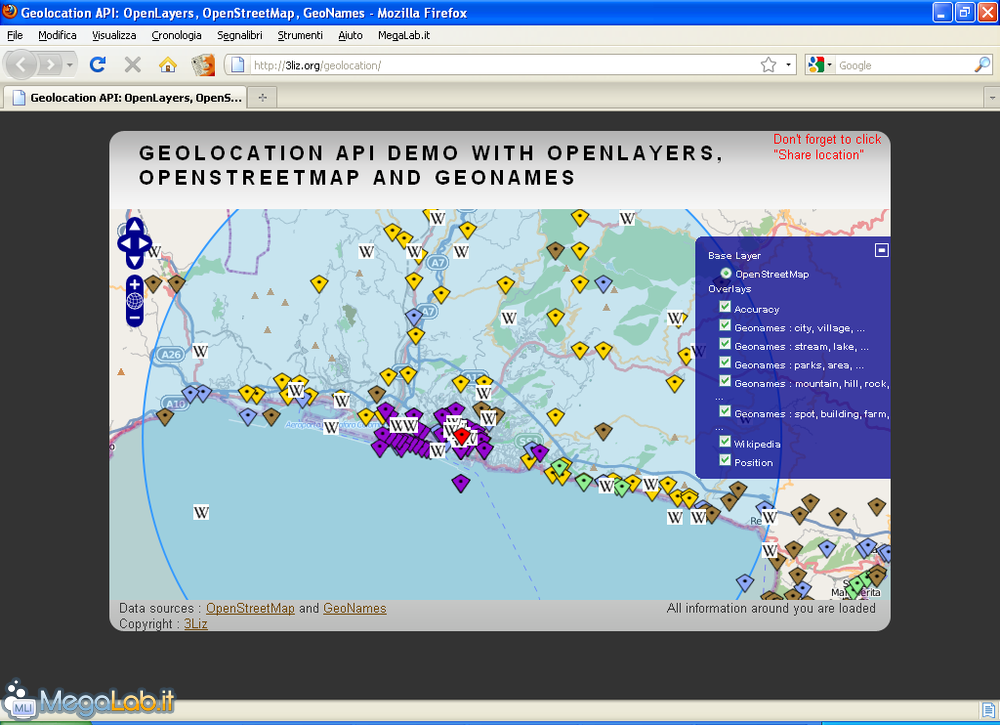Click the page identity icon in the address bar
1000x725 pixels.
coord(237,64)
